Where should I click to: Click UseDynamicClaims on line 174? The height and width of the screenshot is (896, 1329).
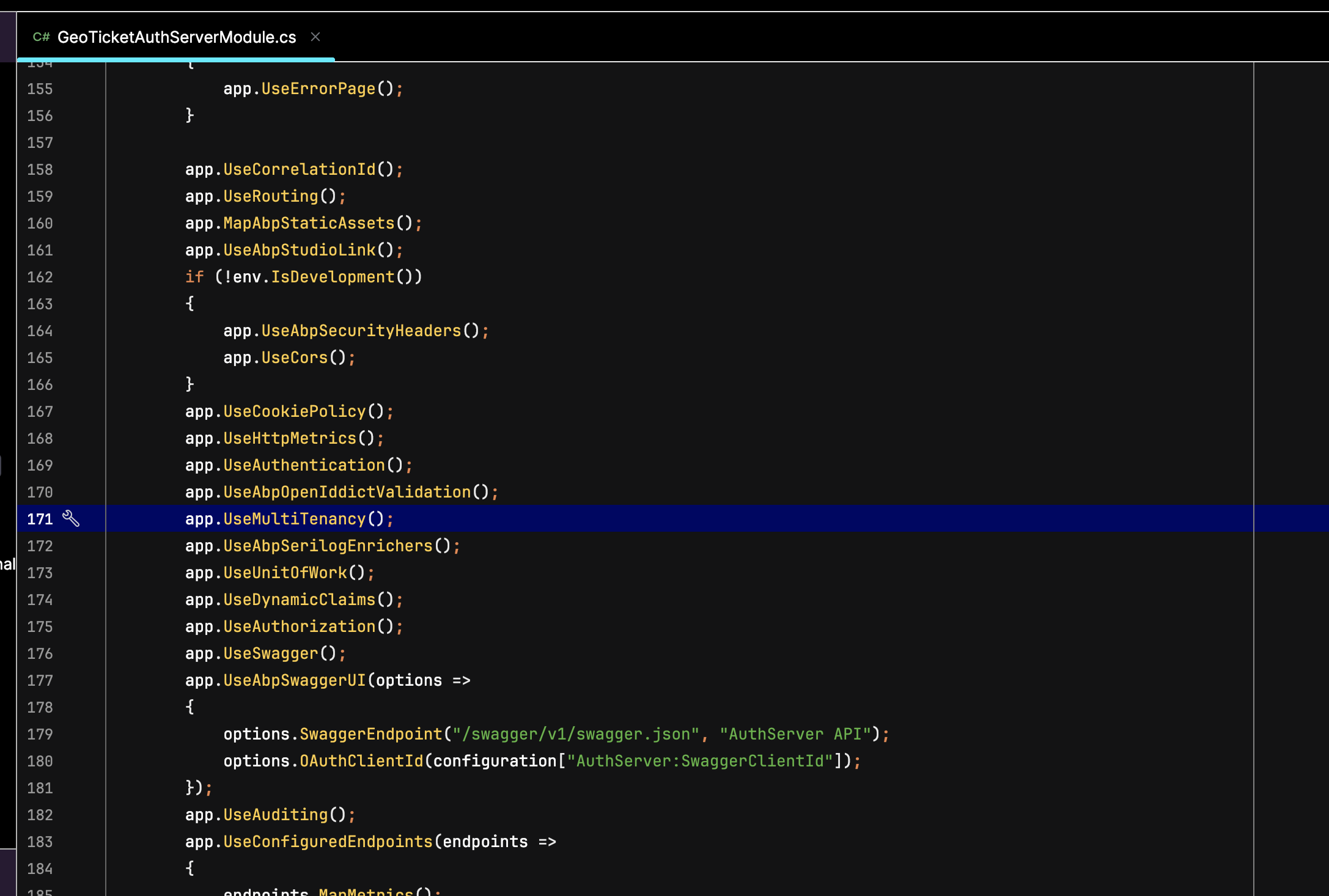coord(299,600)
